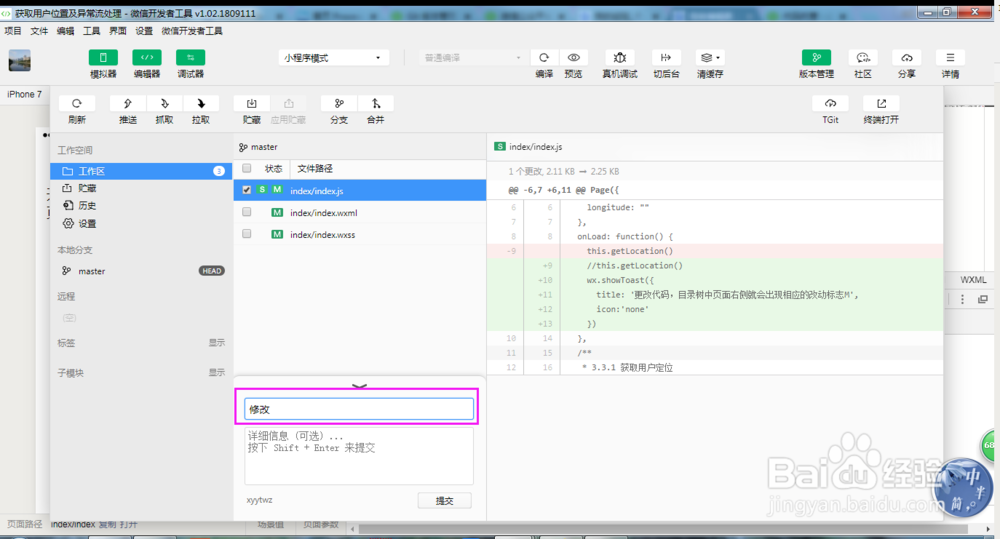Click the 文件路径 column header

pos(315,168)
